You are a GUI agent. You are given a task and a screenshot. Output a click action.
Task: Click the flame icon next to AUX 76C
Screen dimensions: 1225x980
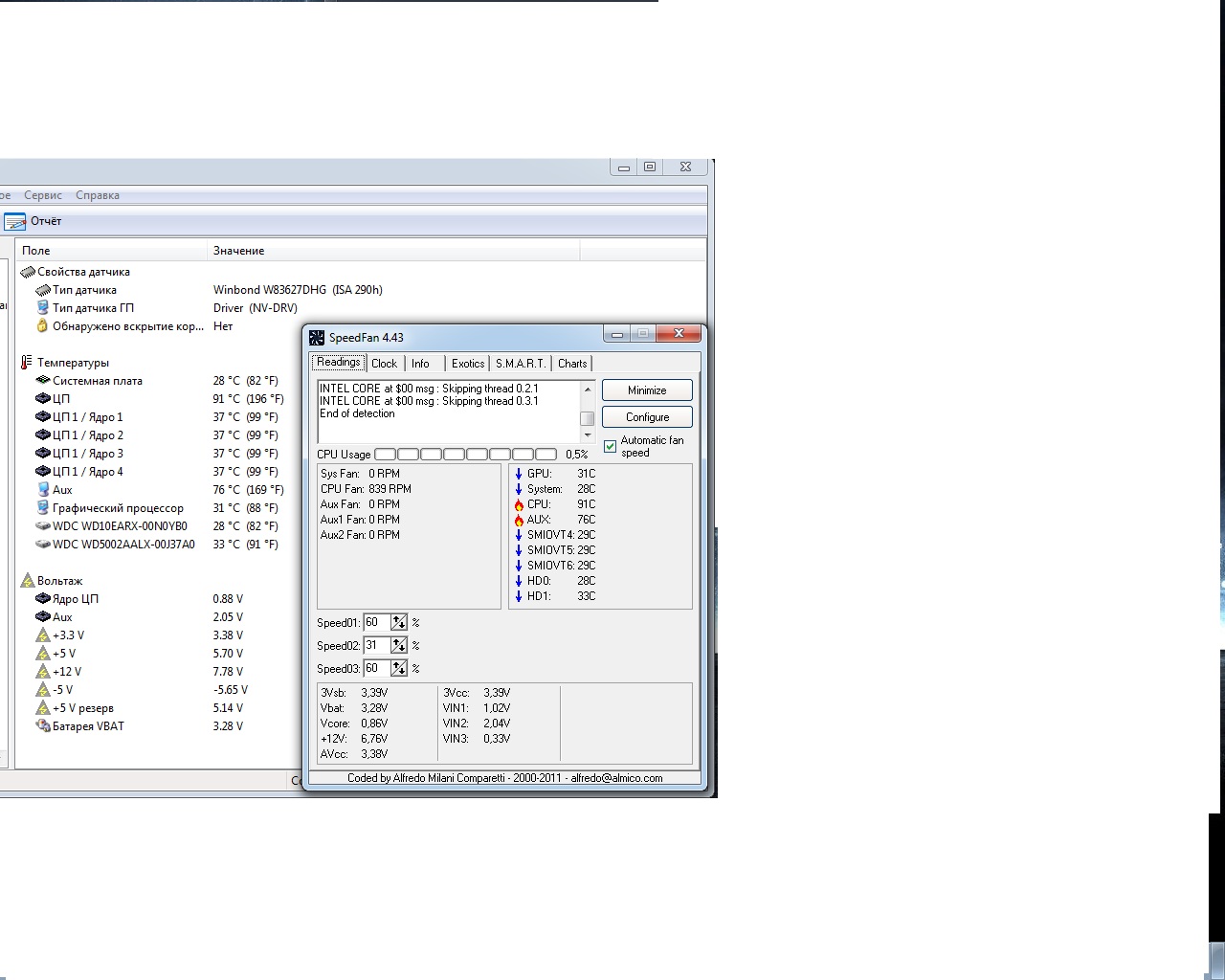point(519,520)
